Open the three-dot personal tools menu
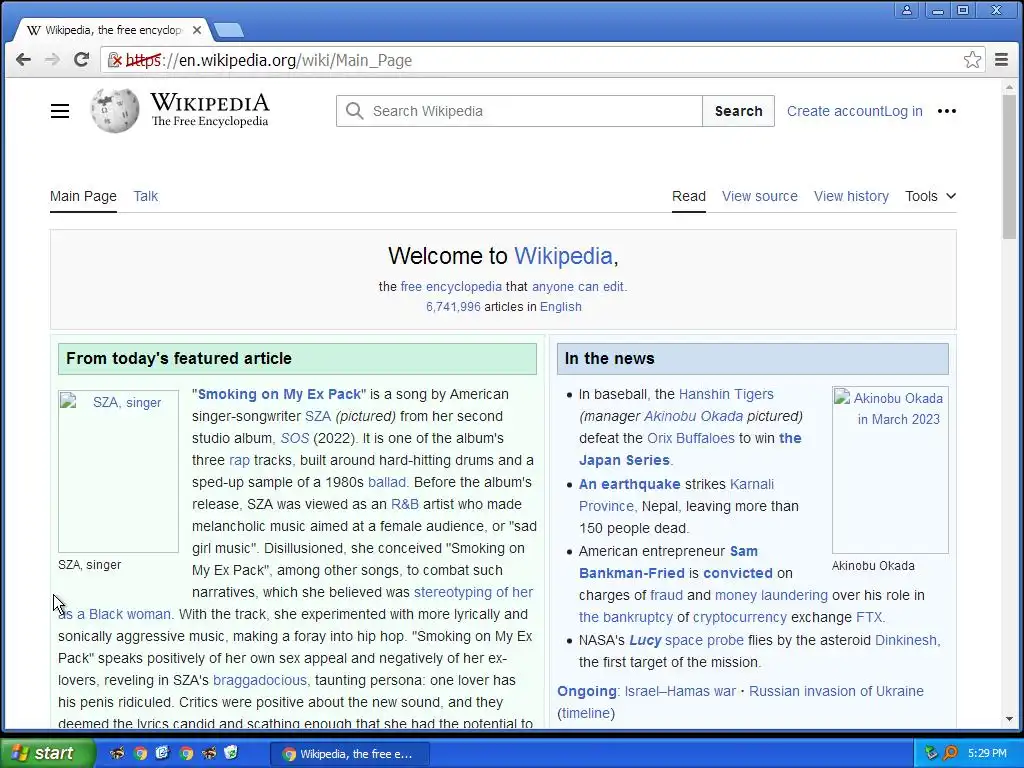This screenshot has width=1024, height=768. coord(947,111)
